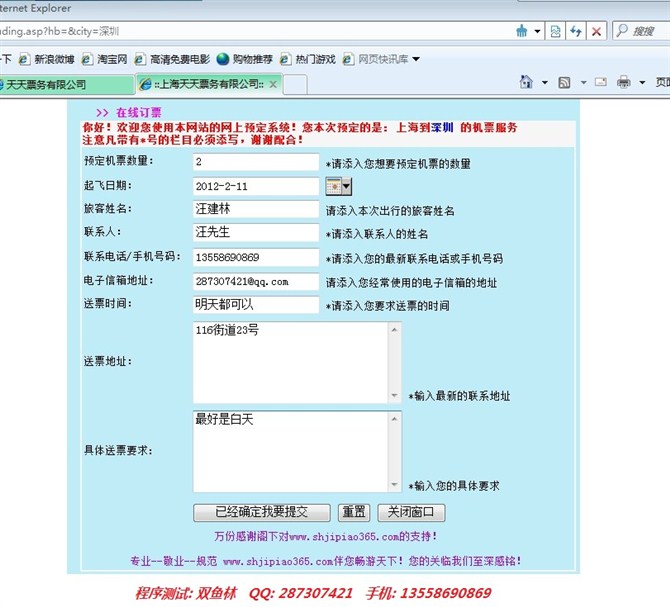670x607 pixels.
Task: Open 新浪微博 favorites link
Action: (47, 59)
